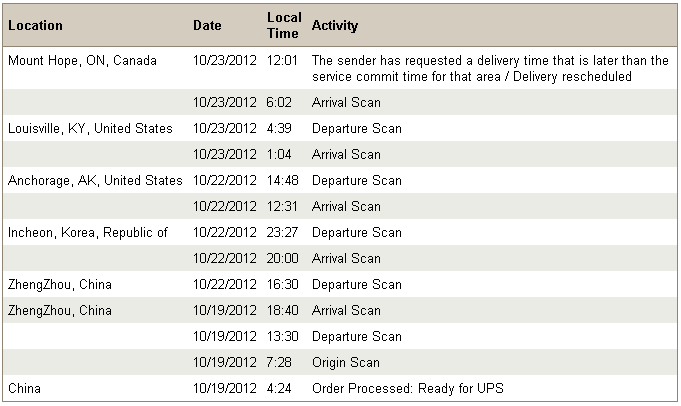Image resolution: width=681 pixels, height=406 pixels.
Task: Select the Mount Hope, ON, Canada location
Action: pyautogui.click(x=82, y=61)
